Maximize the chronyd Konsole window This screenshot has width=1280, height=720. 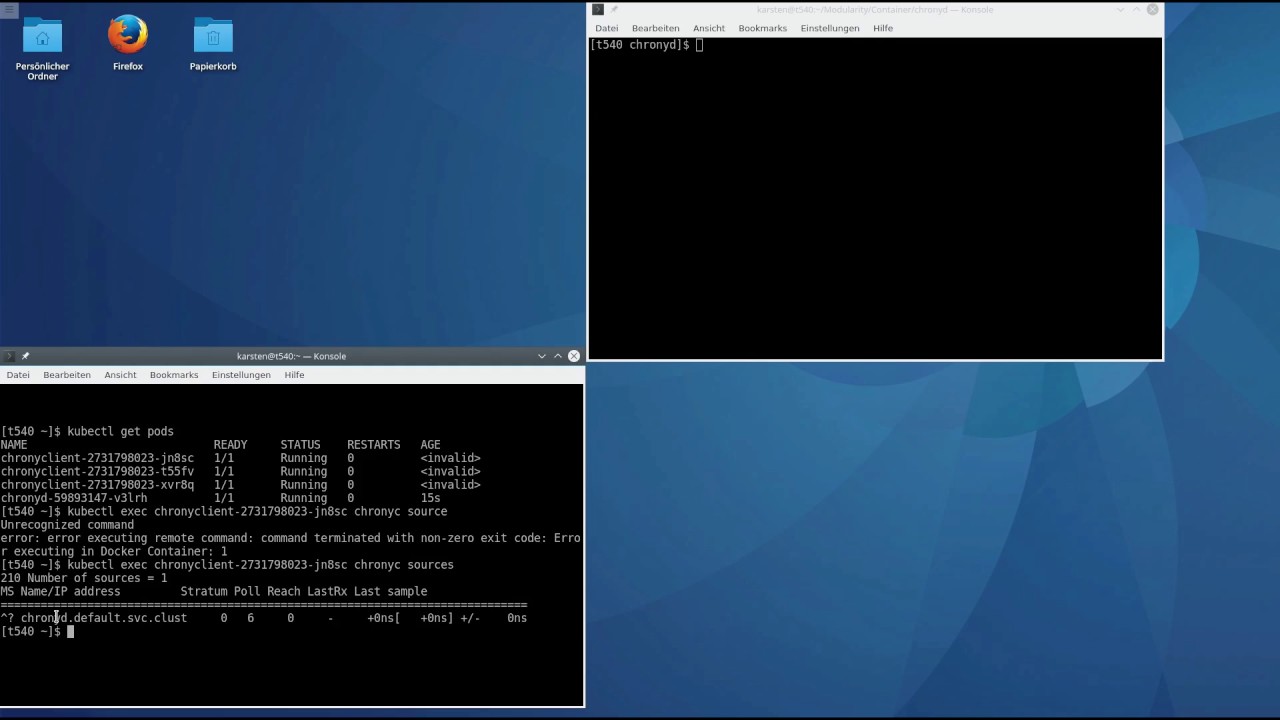click(x=1137, y=10)
